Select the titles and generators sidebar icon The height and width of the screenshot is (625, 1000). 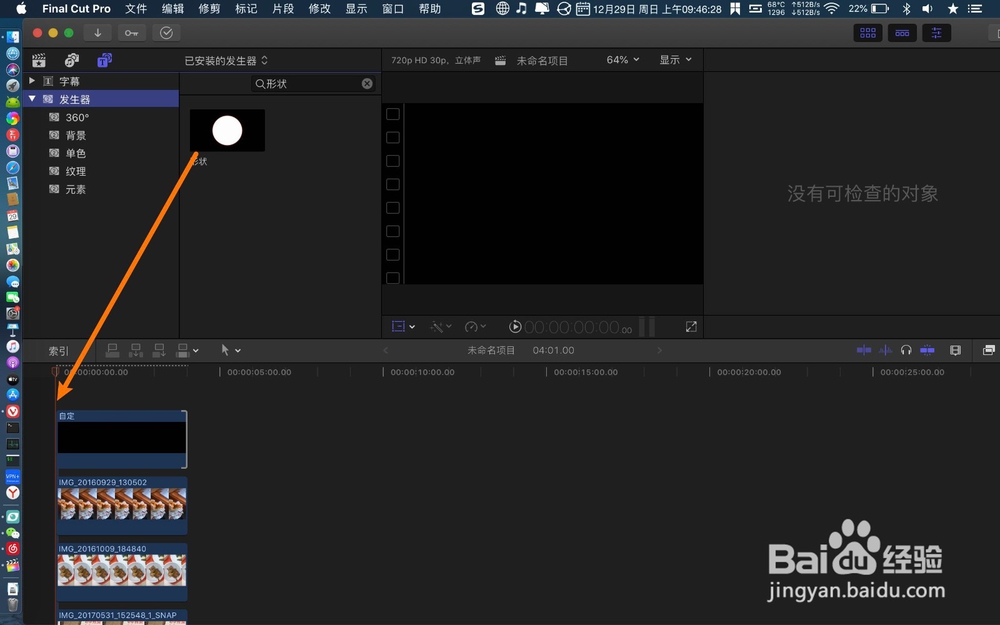[x=104, y=61]
